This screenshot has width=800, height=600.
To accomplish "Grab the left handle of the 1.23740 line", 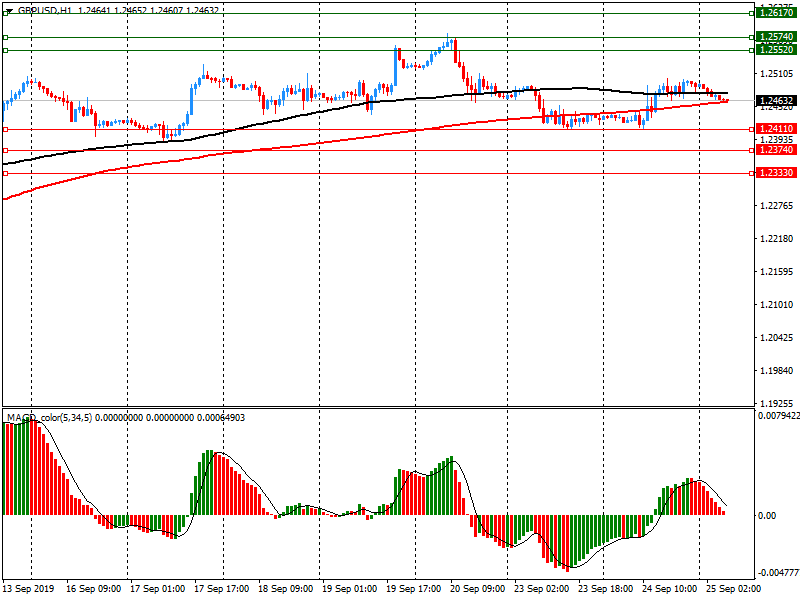I will [x=6, y=151].
